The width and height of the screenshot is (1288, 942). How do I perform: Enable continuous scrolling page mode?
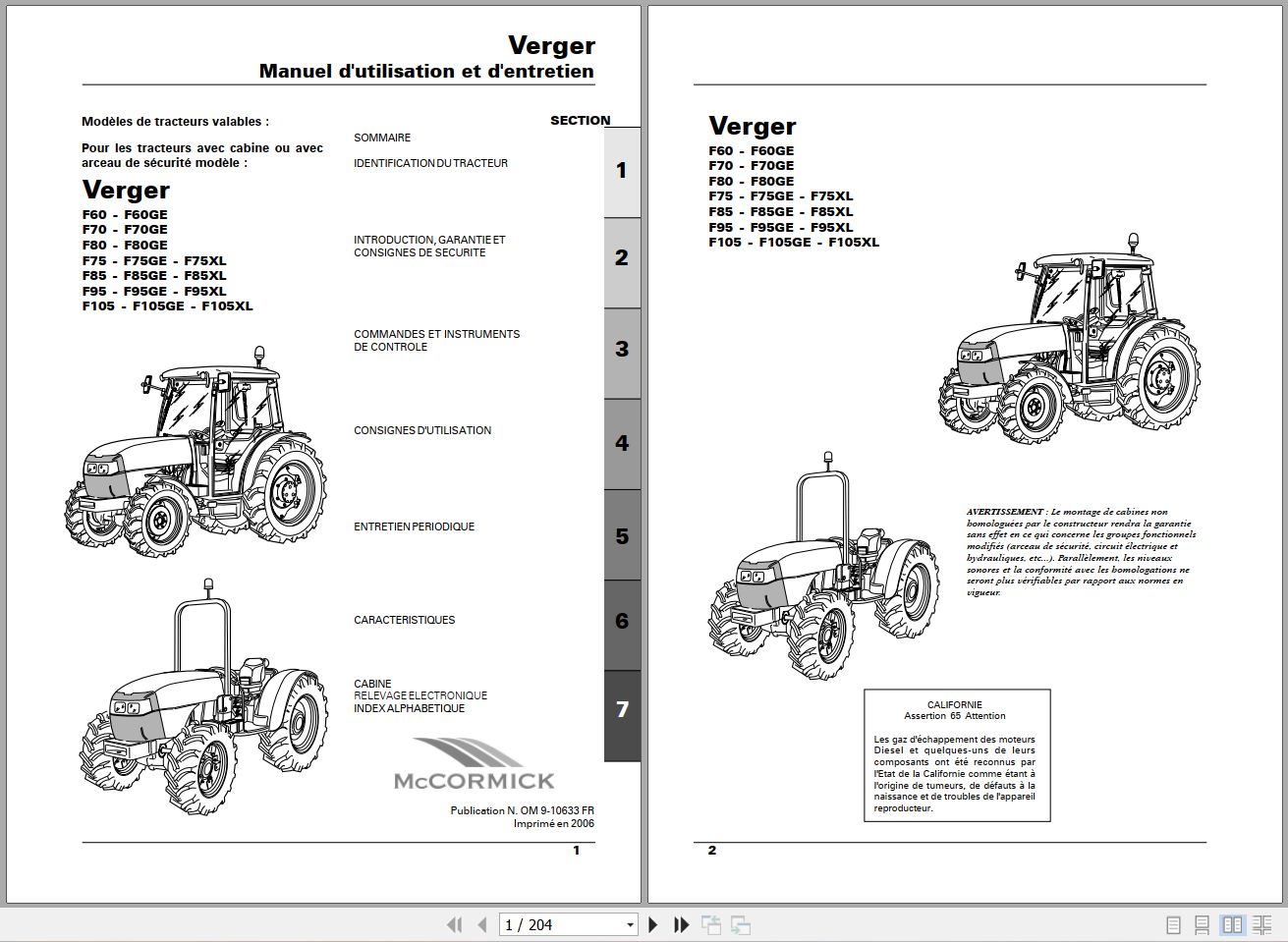(1202, 925)
